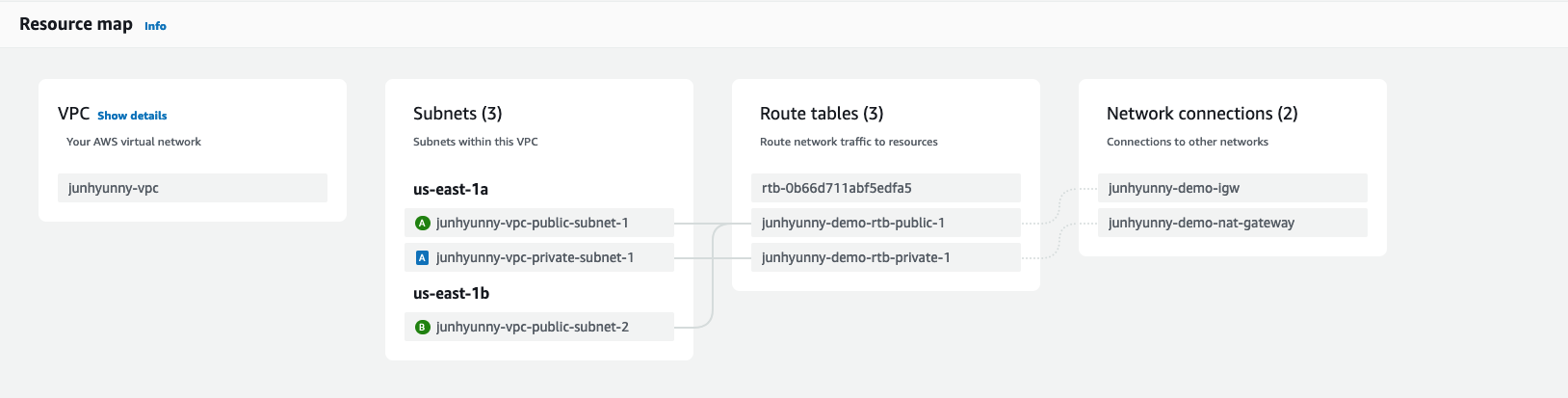Click 'Subnets within this VPC' text
The height and width of the screenshot is (398, 1568).
[476, 142]
